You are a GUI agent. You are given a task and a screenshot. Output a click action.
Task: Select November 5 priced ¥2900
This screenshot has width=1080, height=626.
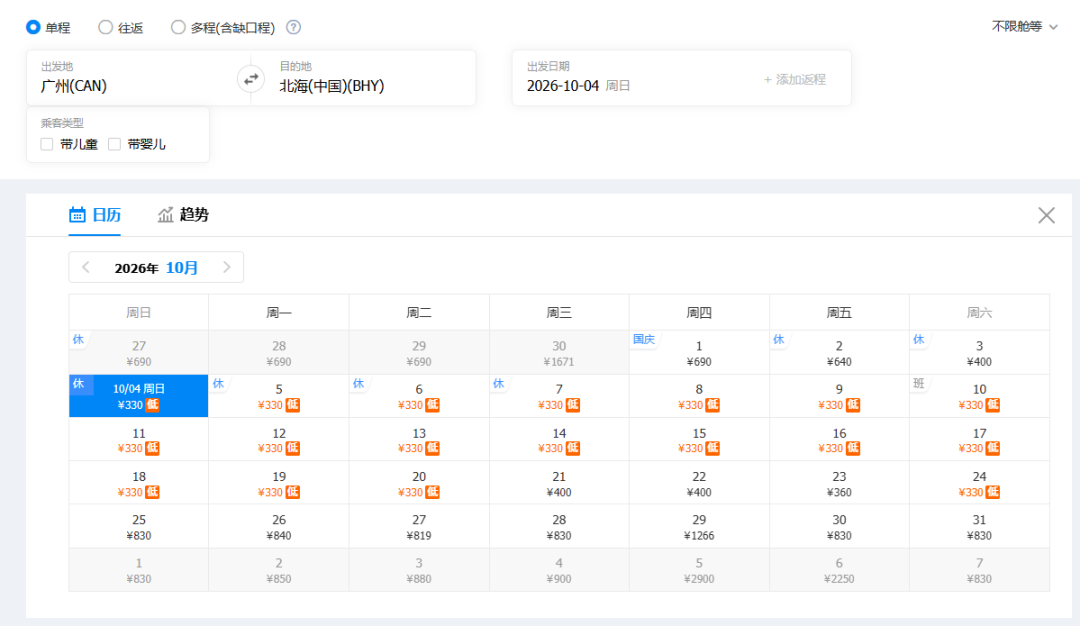pyautogui.click(x=699, y=570)
